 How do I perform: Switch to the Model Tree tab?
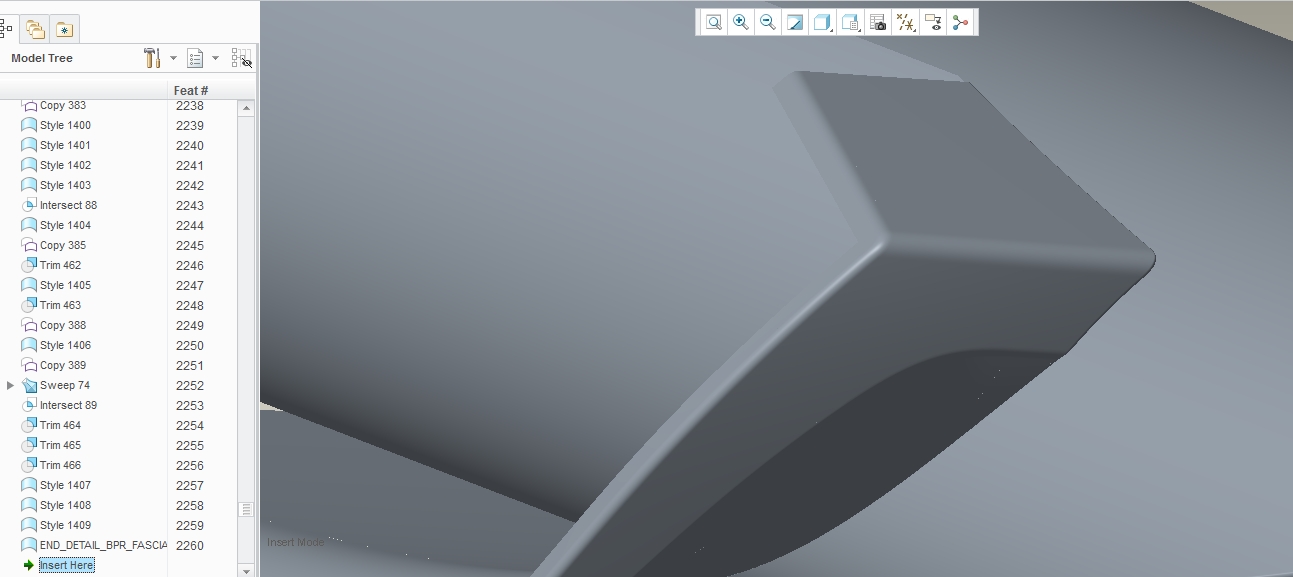(x=5, y=29)
